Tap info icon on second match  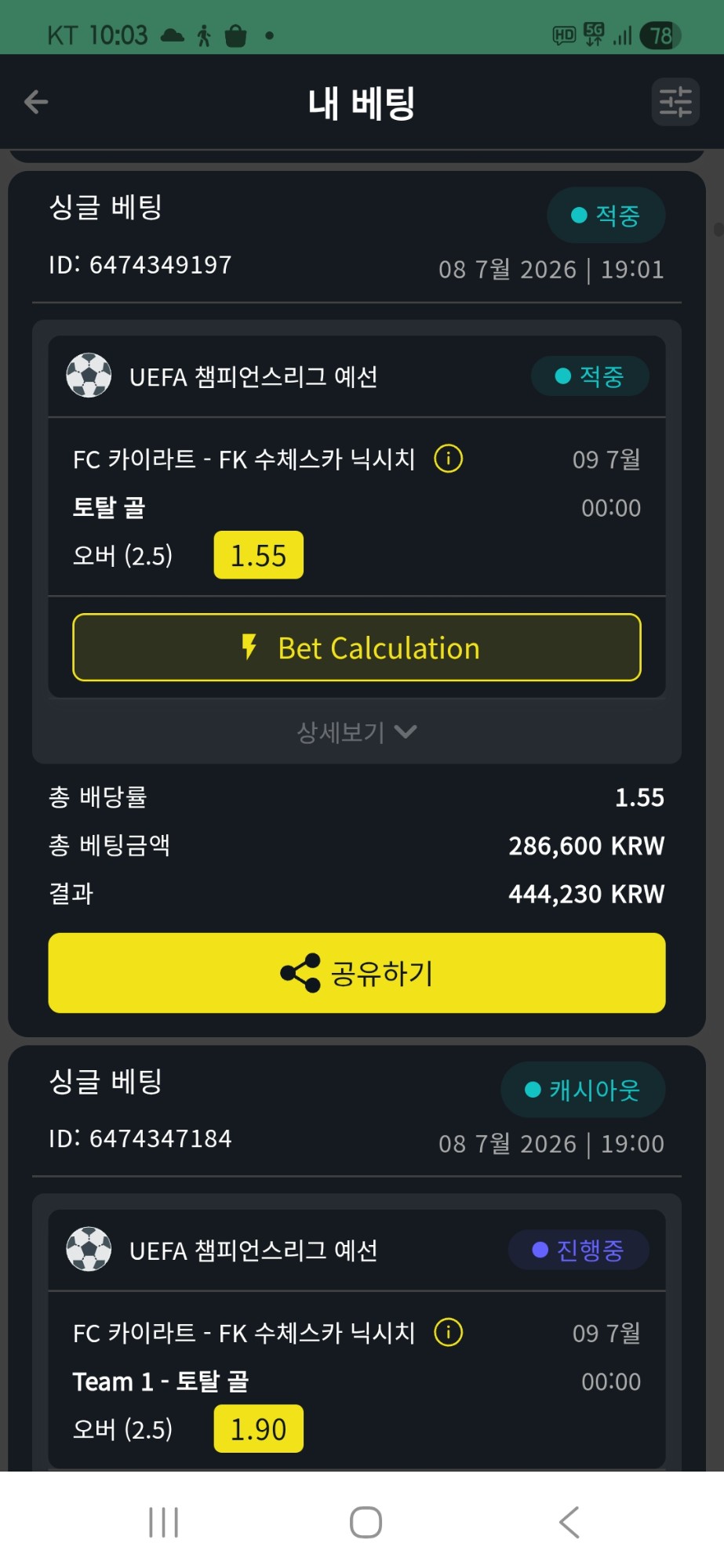(x=449, y=1332)
